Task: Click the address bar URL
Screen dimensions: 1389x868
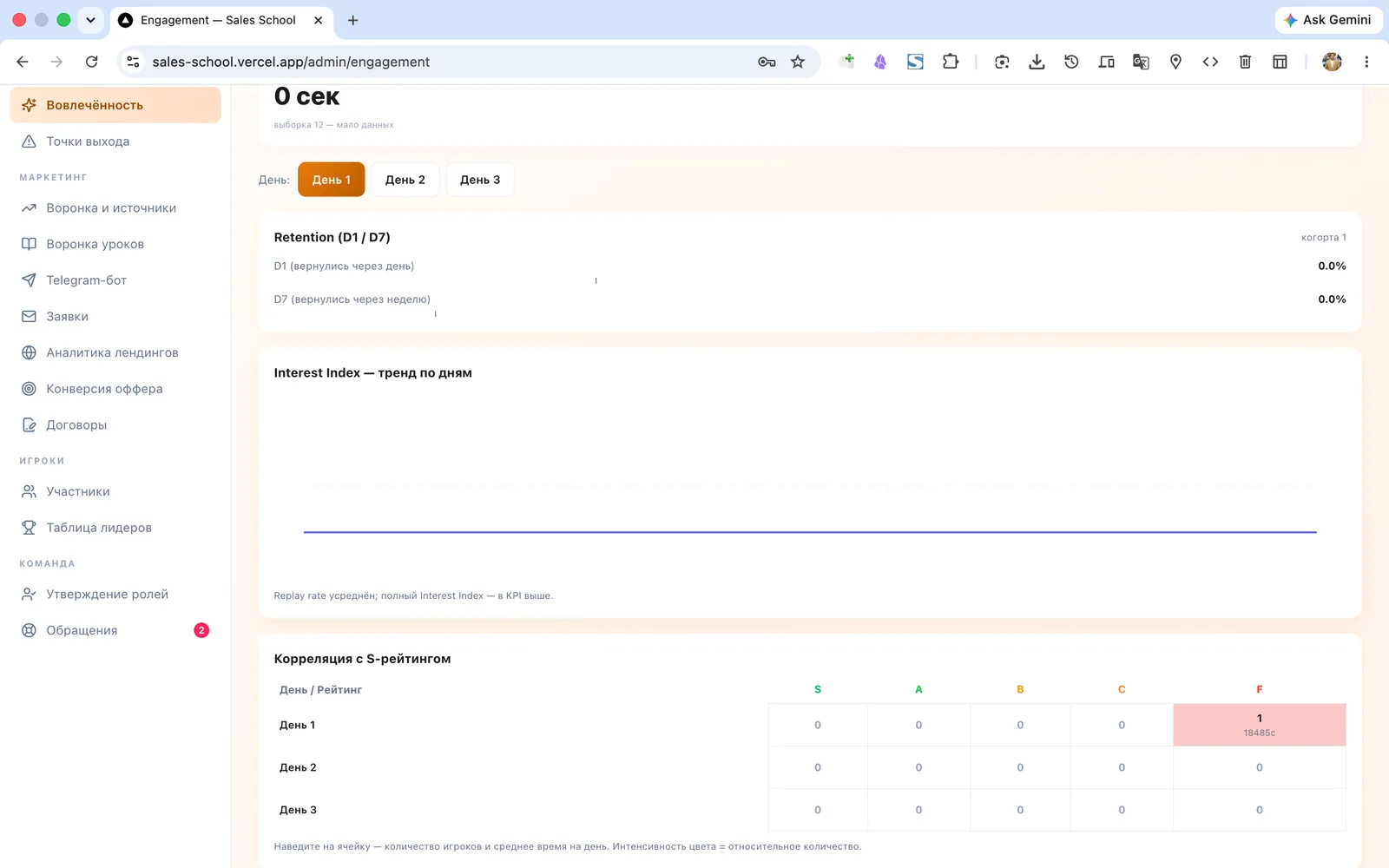Action: pyautogui.click(x=291, y=62)
